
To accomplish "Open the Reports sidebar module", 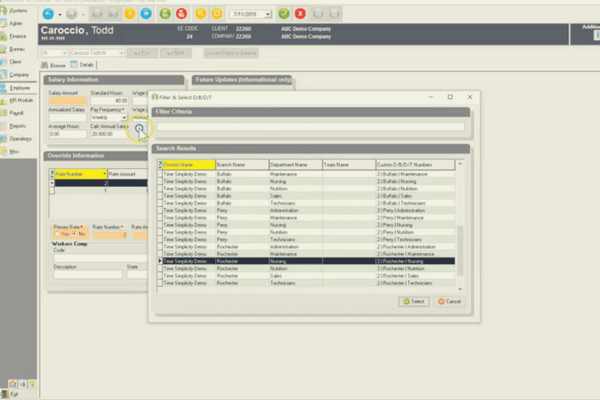I will click(17, 126).
